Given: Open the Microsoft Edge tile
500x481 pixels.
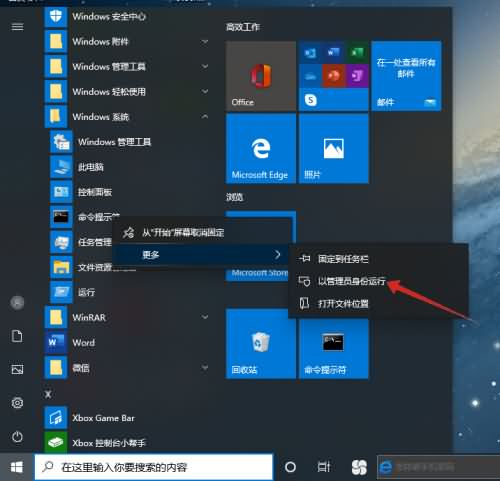Looking at the screenshot, I should click(261, 148).
